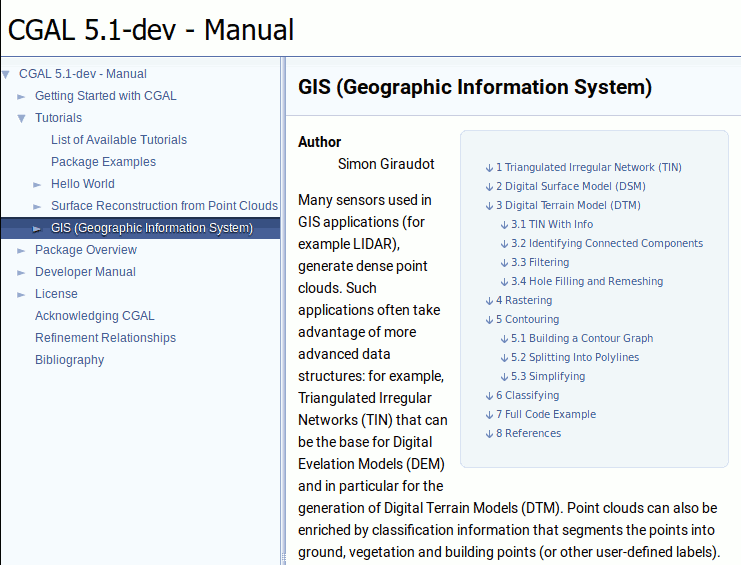
Task: Open Refinement Relationships page
Action: [x=105, y=338]
